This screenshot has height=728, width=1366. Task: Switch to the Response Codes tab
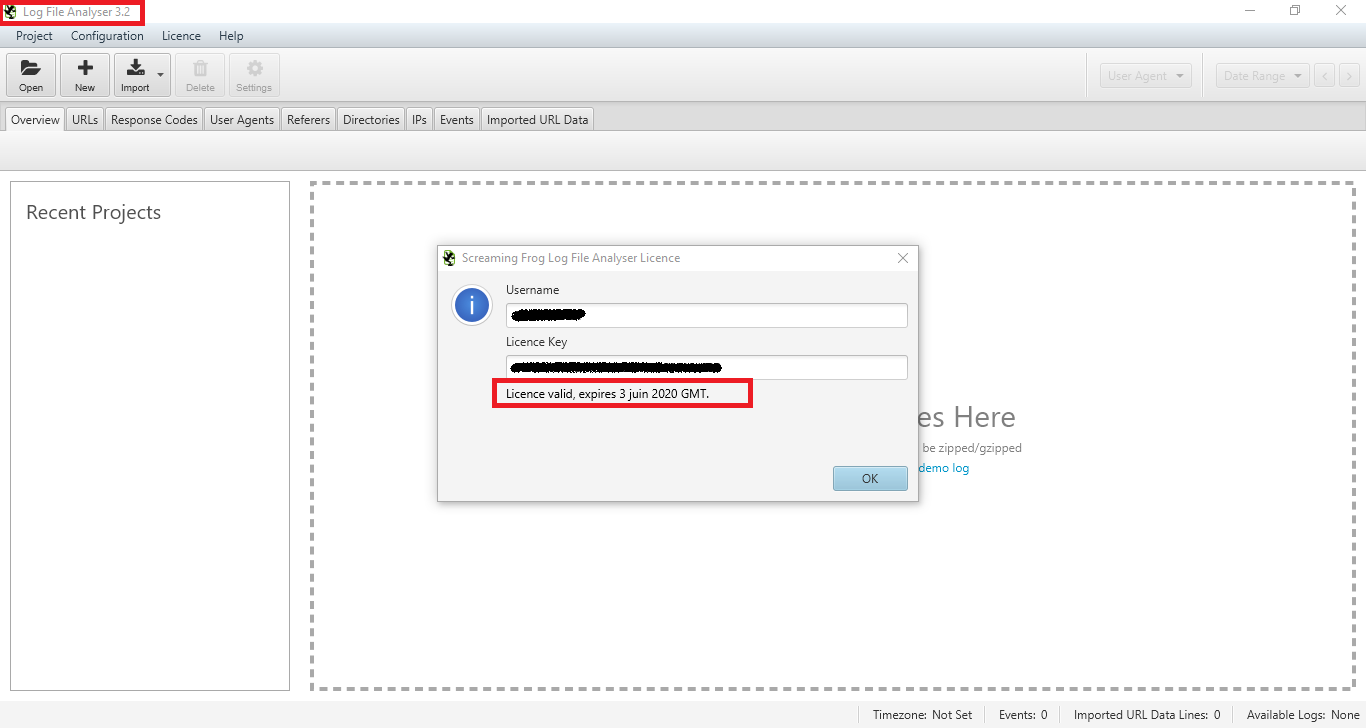point(153,119)
